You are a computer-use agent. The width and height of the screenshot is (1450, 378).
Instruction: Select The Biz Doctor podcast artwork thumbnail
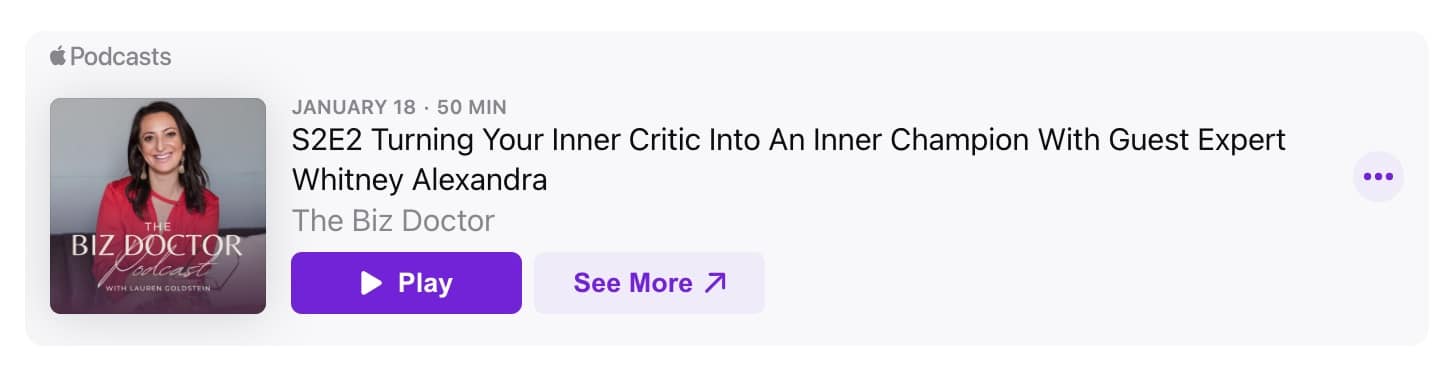click(158, 206)
